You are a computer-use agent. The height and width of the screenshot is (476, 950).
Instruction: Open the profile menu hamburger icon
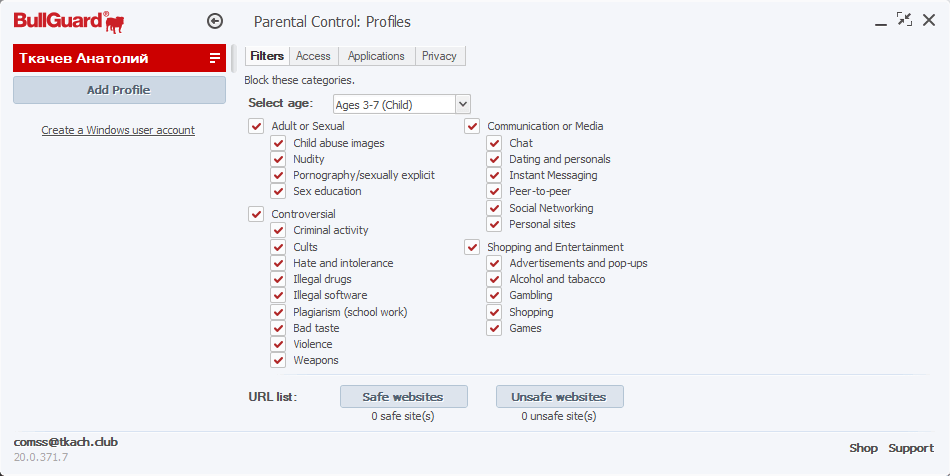[215, 58]
